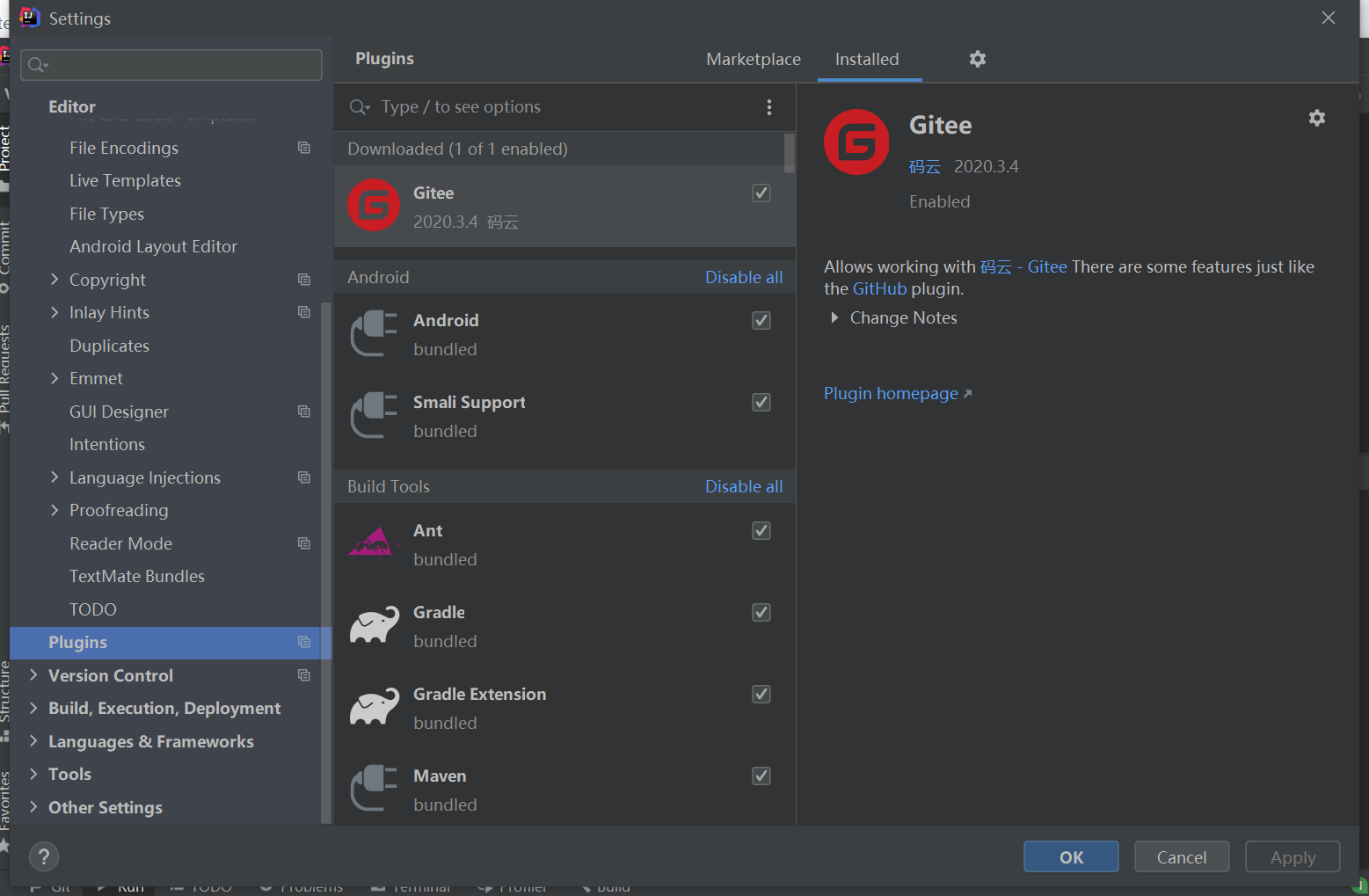The image size is (1369, 896).
Task: Click the large Gitee logo in details pane
Action: point(856,142)
